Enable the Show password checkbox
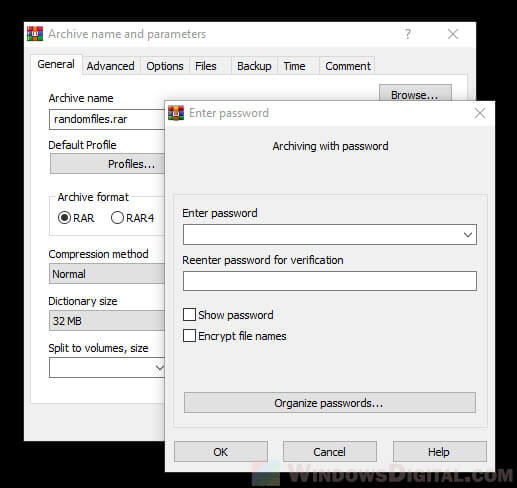Image resolution: width=517 pixels, height=488 pixels. [x=189, y=314]
